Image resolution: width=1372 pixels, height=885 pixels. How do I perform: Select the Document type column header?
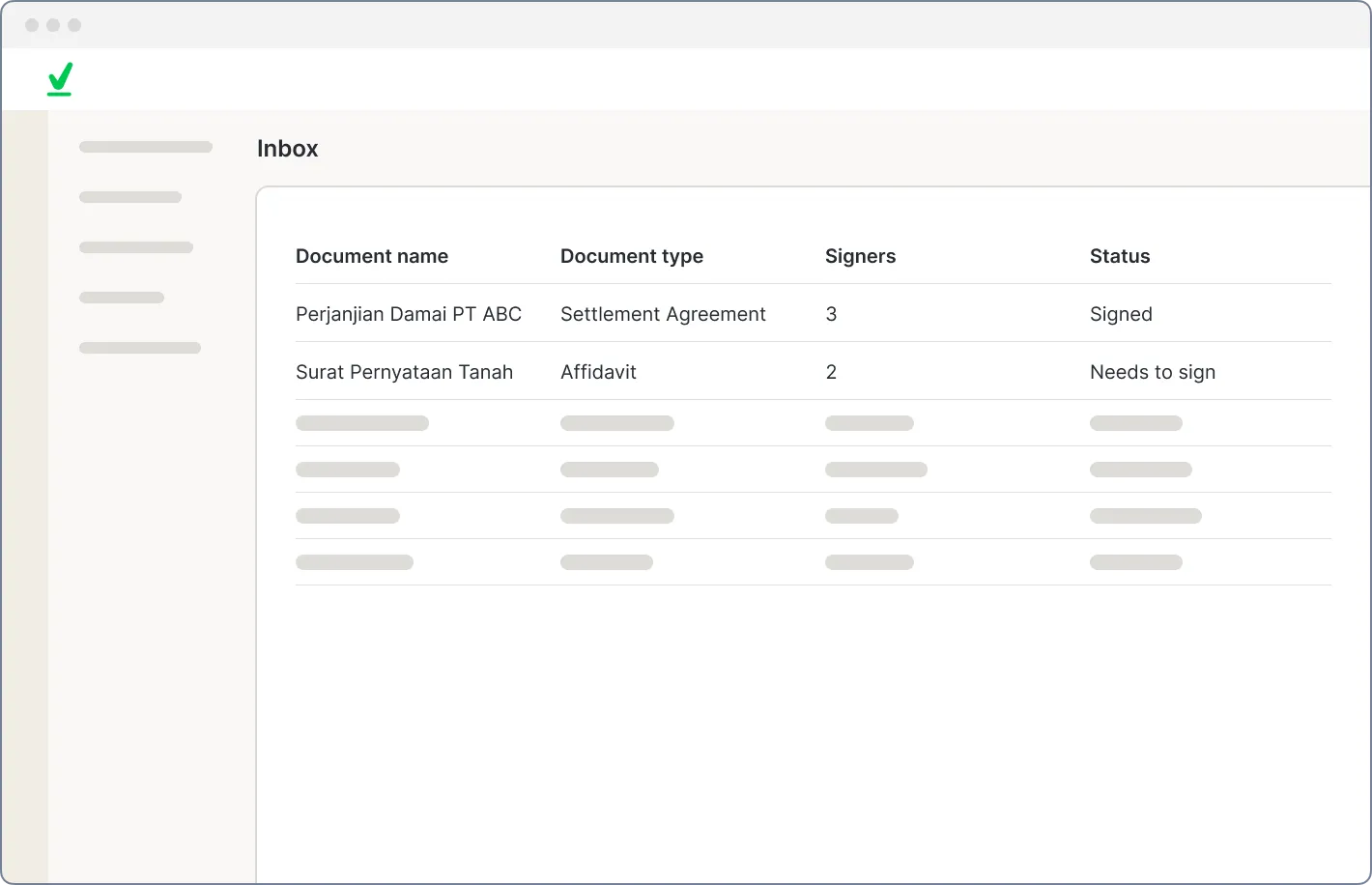coord(632,256)
